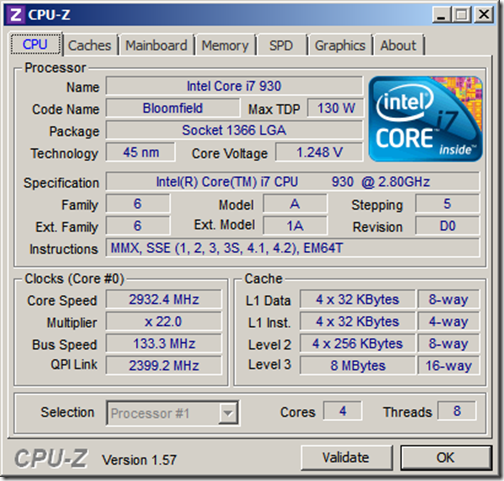Maximize the CPU-Z window
Screen dimensions: 504x481
462,15
